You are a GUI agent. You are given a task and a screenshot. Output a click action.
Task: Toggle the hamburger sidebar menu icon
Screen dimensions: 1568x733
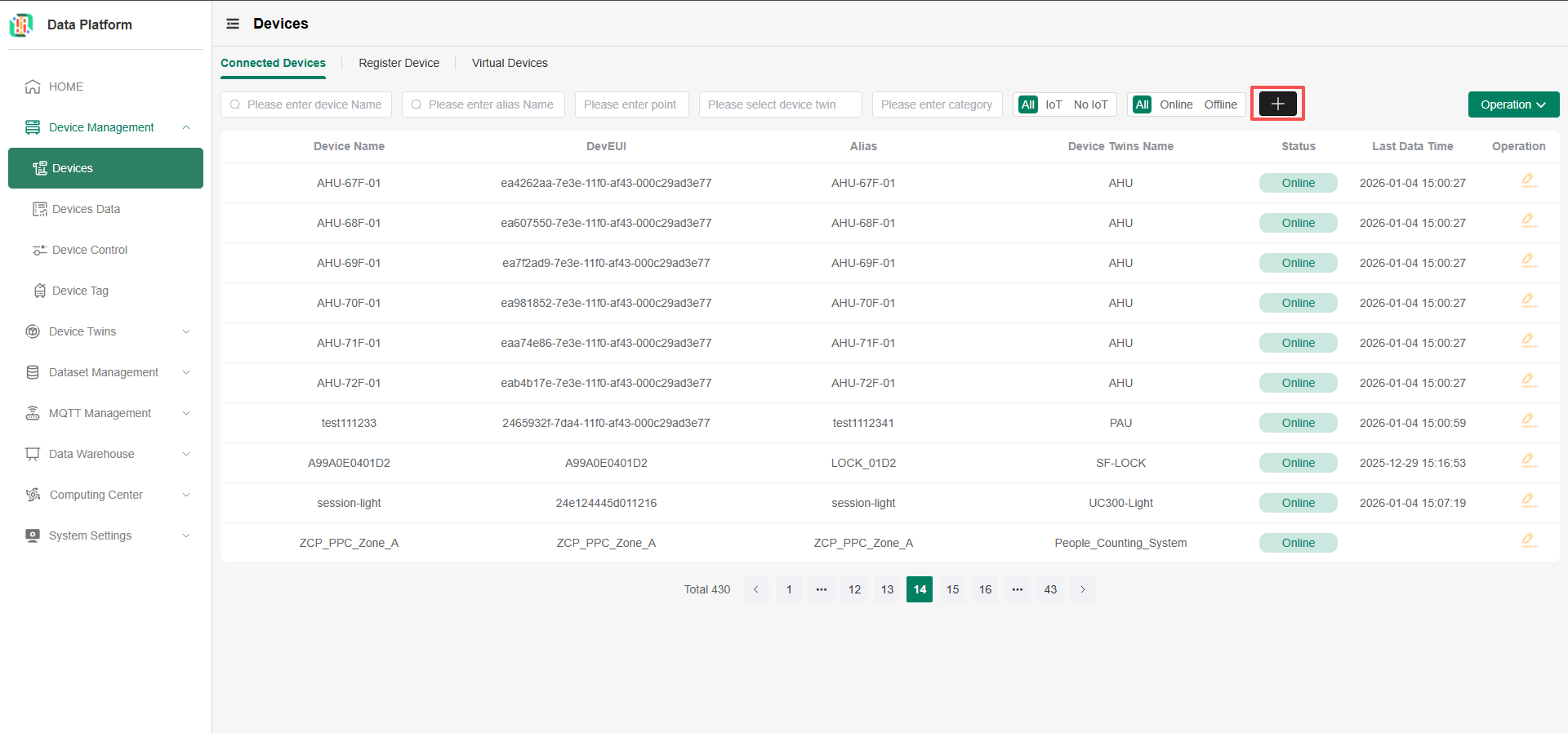[233, 24]
